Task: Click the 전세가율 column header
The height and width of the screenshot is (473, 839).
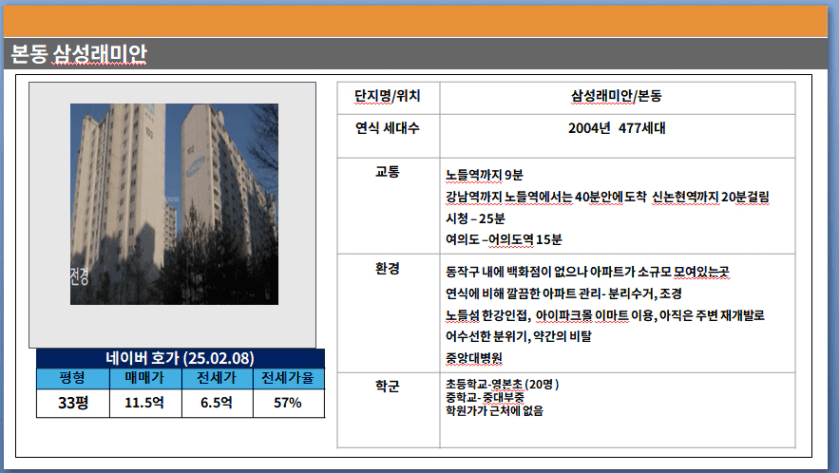Action: [x=288, y=378]
